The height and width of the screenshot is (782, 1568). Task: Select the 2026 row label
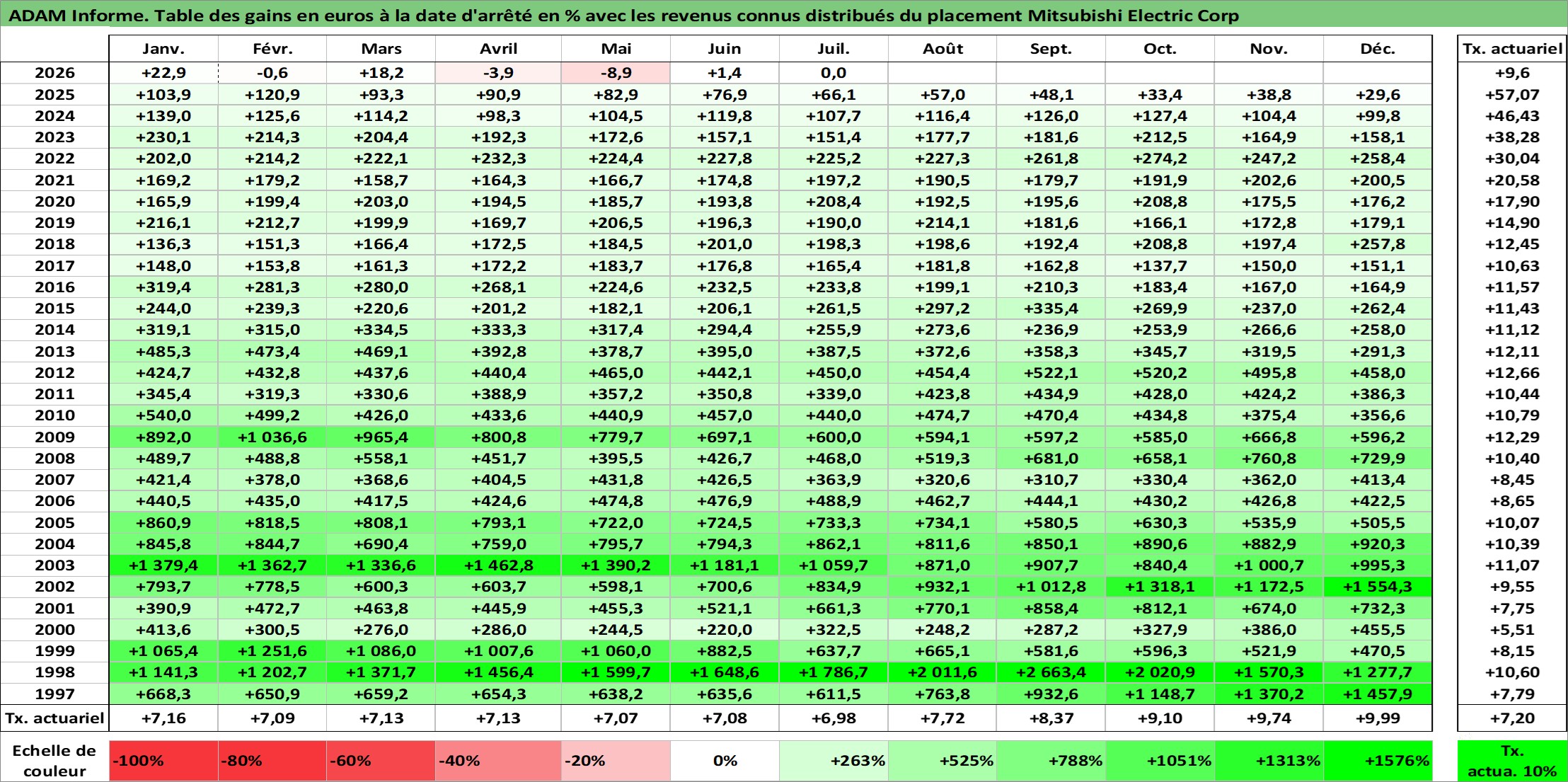54,73
